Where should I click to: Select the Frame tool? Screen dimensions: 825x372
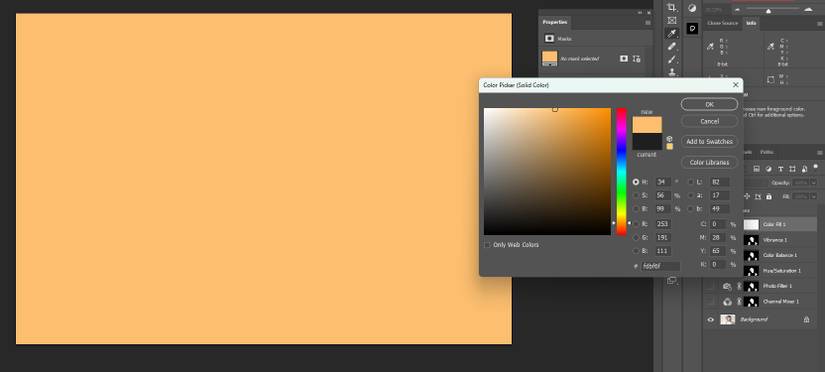point(672,20)
